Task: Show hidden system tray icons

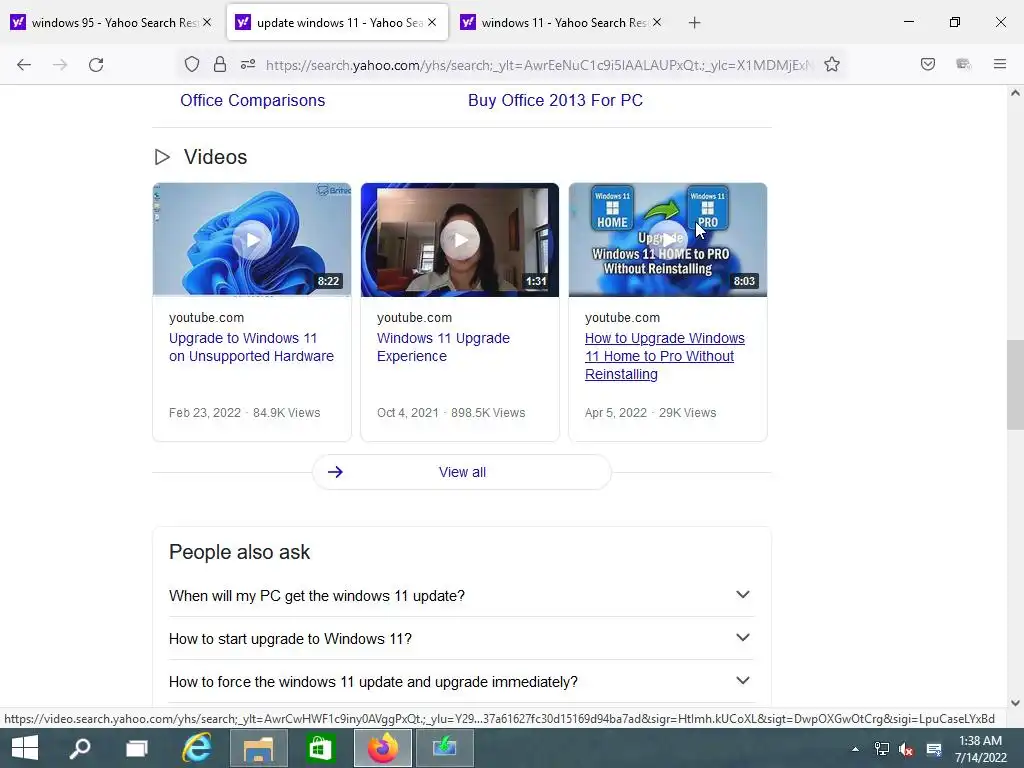Action: pyautogui.click(x=855, y=750)
